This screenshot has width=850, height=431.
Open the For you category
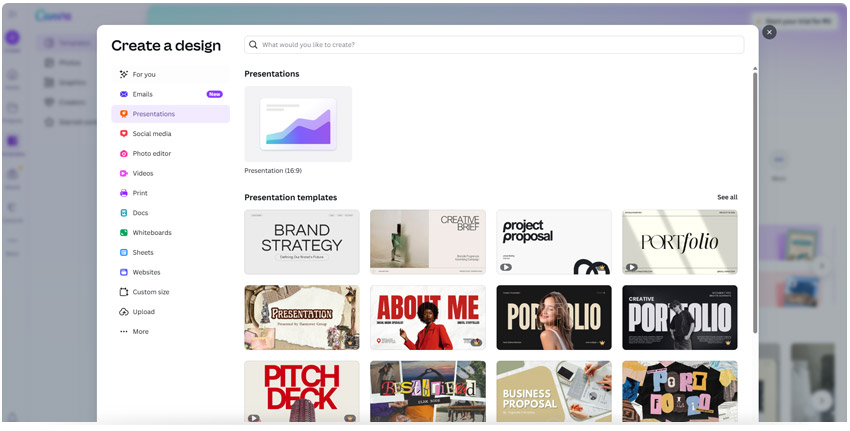(x=171, y=74)
